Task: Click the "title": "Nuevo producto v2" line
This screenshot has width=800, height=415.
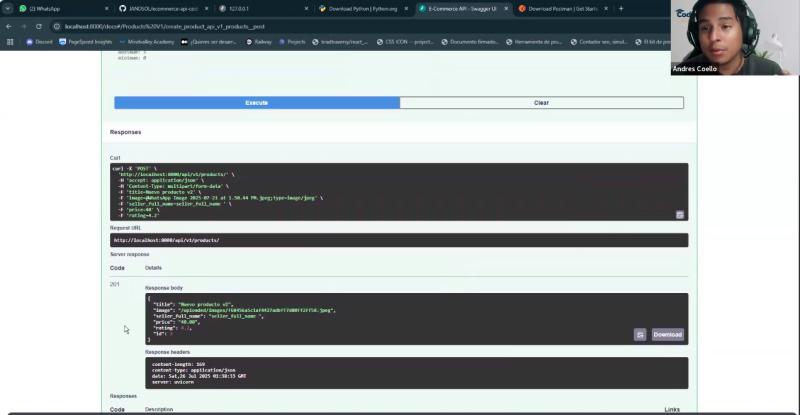Action: click(193, 304)
